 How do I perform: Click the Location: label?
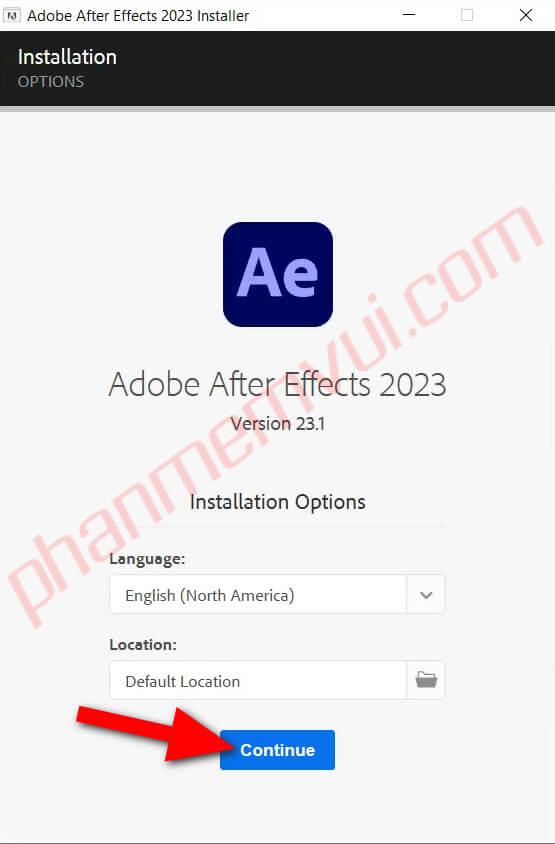143,644
